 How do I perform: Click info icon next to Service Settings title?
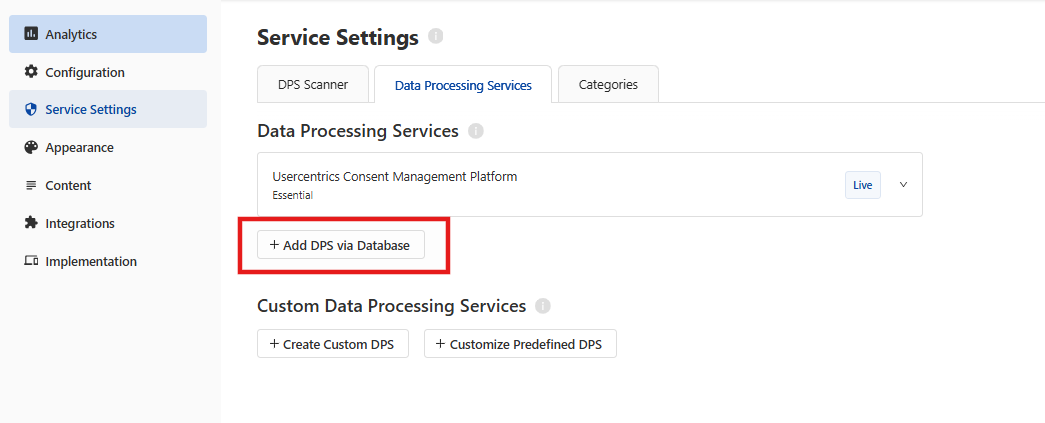point(436,36)
